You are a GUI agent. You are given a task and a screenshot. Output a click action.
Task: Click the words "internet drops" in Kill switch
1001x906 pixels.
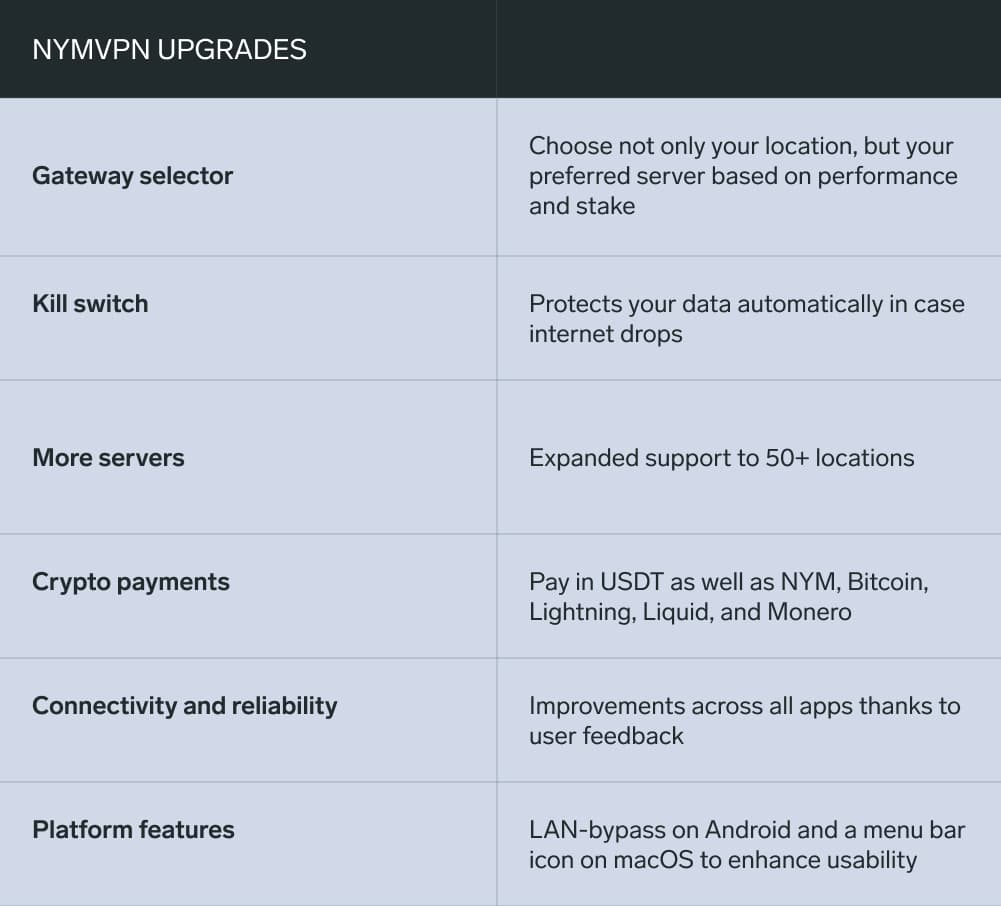click(x=605, y=334)
